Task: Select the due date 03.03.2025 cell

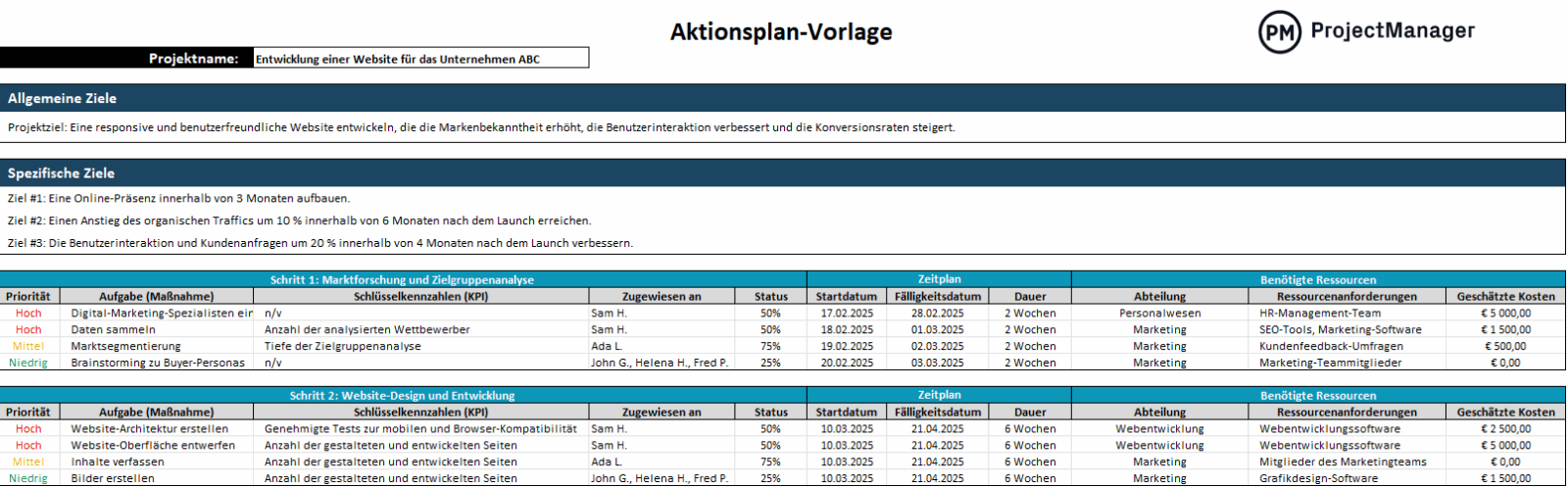Action: tap(937, 363)
